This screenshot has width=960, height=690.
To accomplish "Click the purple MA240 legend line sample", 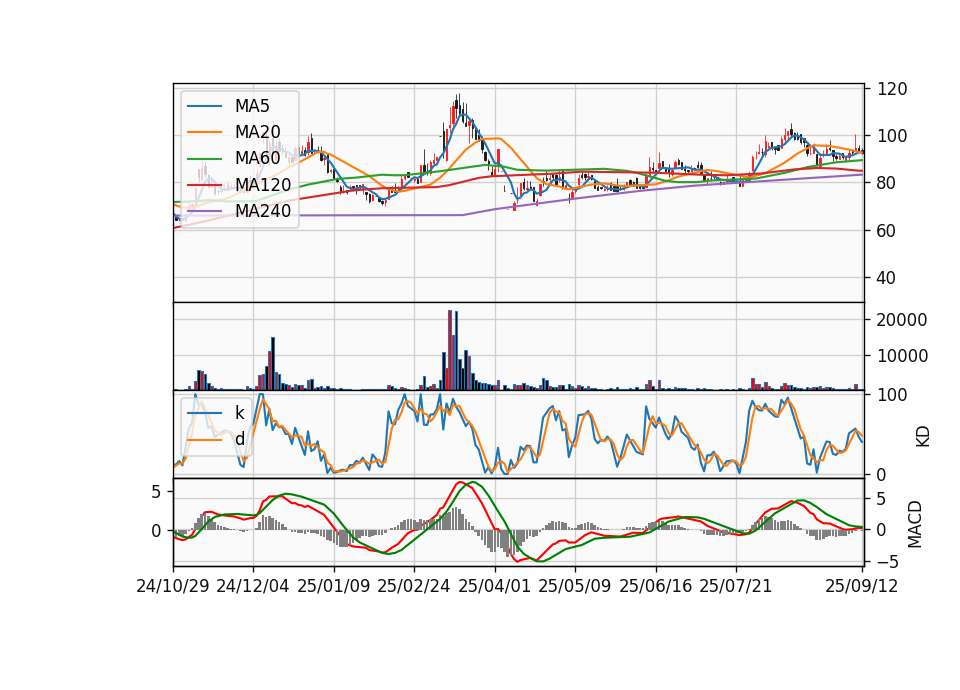I will tap(204, 211).
